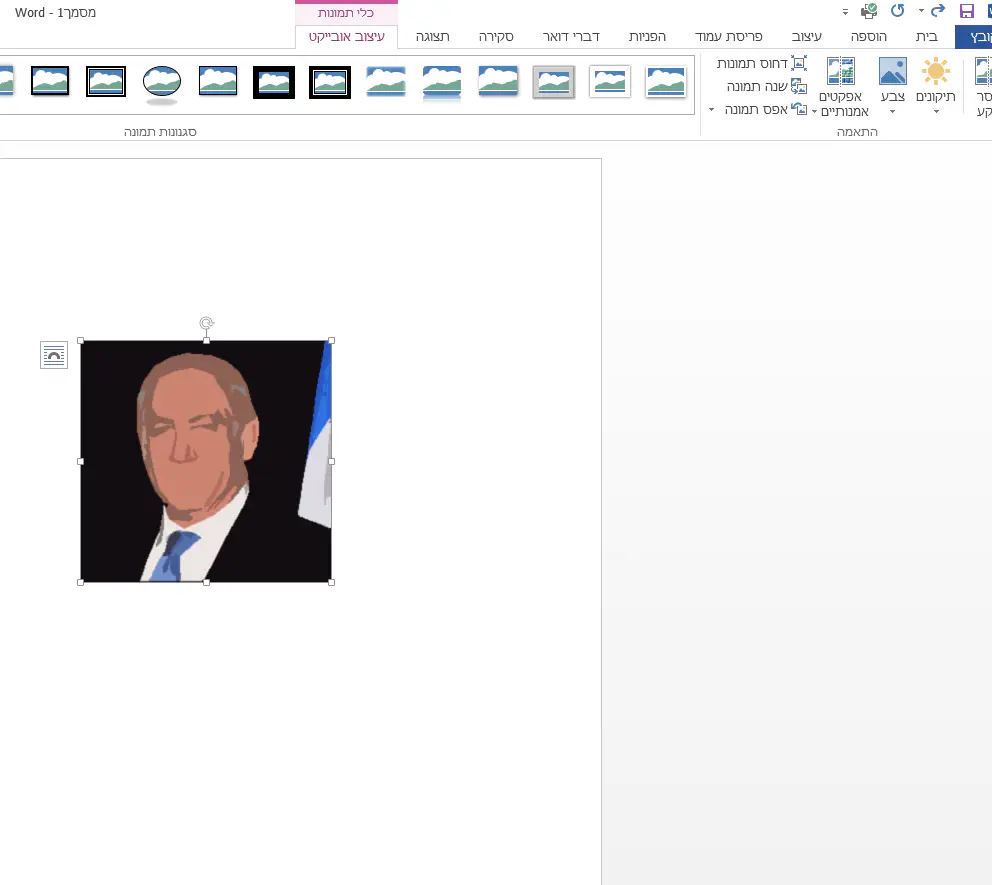The width and height of the screenshot is (992, 885).
Task: Click the שנה תמונה change picture icon
Action: (x=798, y=86)
